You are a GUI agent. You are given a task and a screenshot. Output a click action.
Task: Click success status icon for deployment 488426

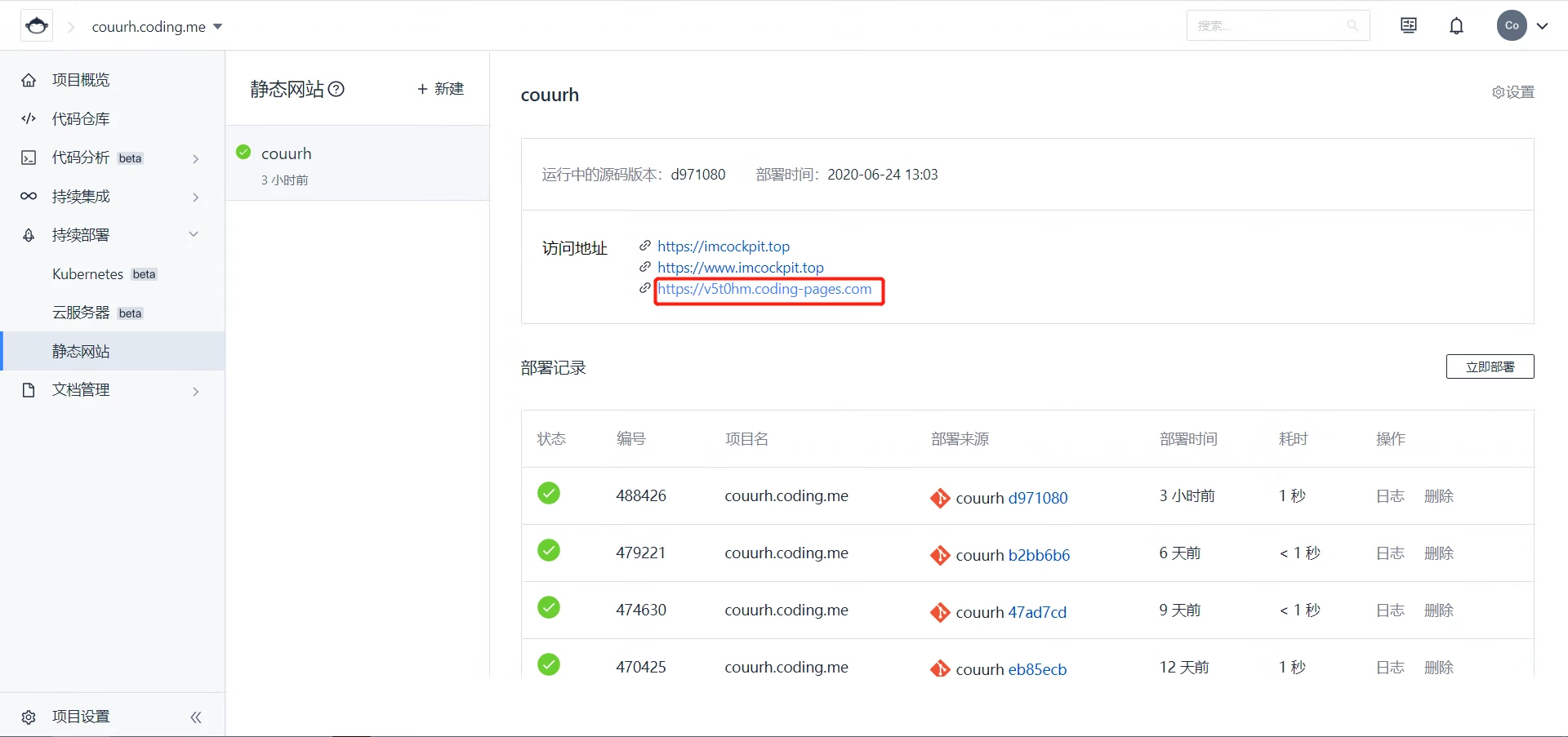549,493
